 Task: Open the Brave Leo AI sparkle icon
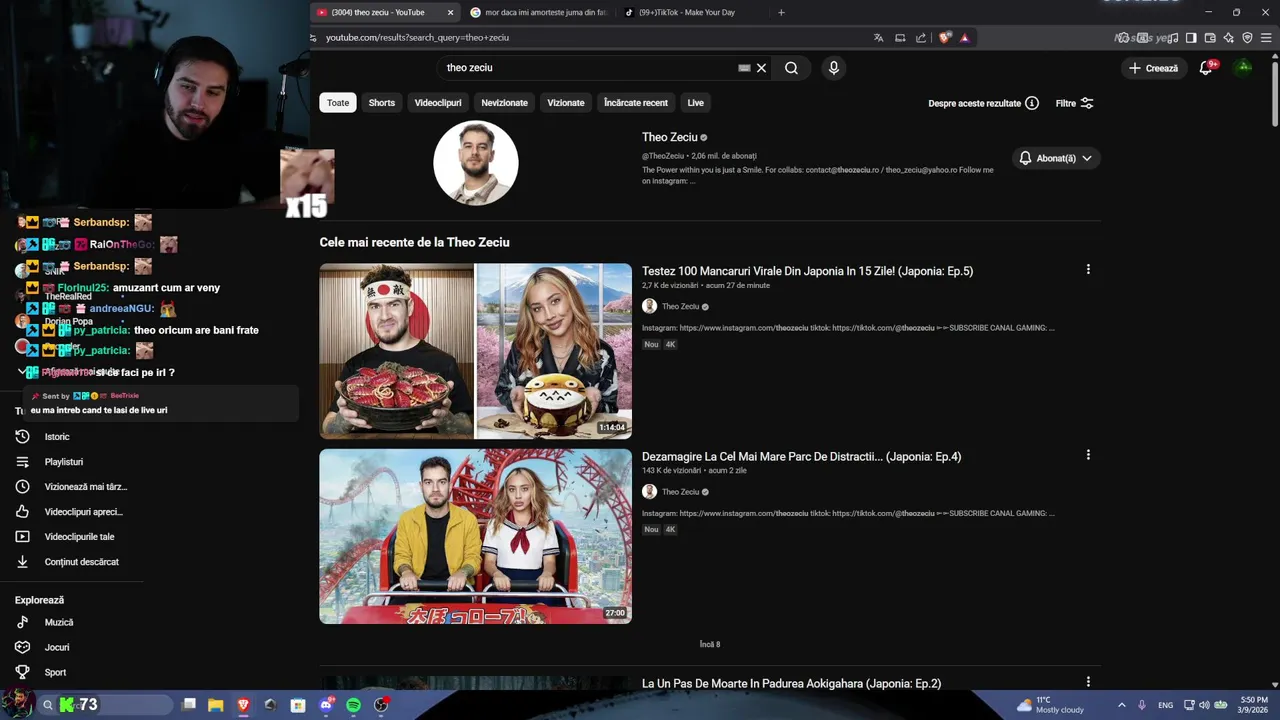pos(1229,38)
